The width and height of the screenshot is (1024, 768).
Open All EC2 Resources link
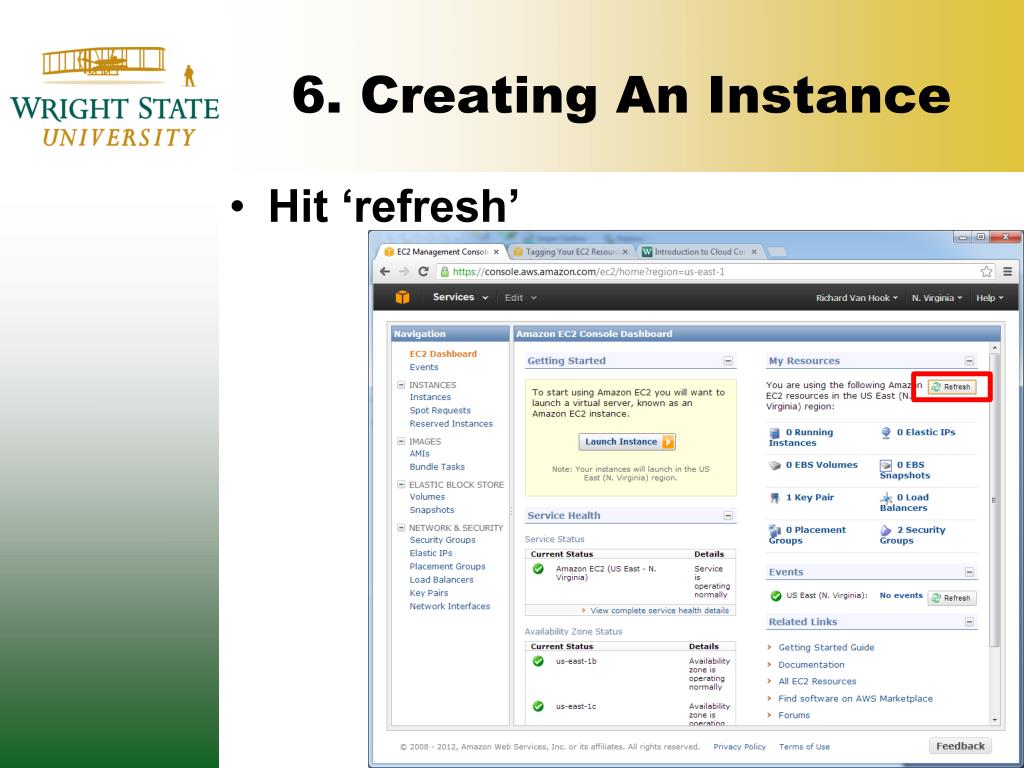(817, 681)
